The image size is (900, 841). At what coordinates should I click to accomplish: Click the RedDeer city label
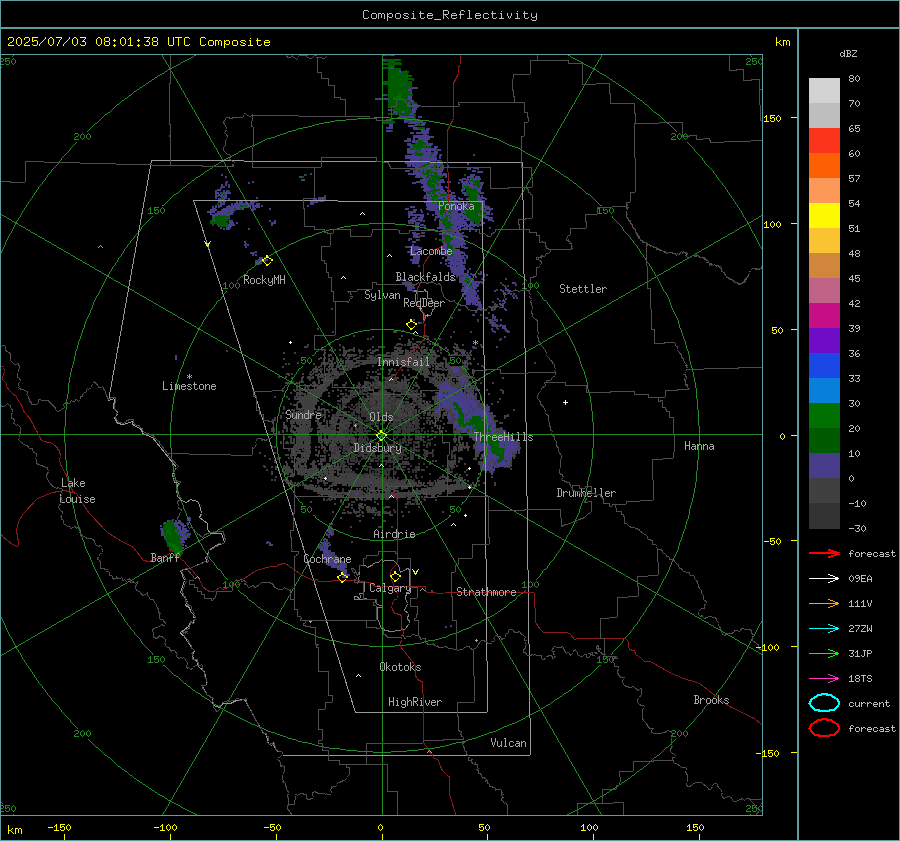click(x=424, y=303)
